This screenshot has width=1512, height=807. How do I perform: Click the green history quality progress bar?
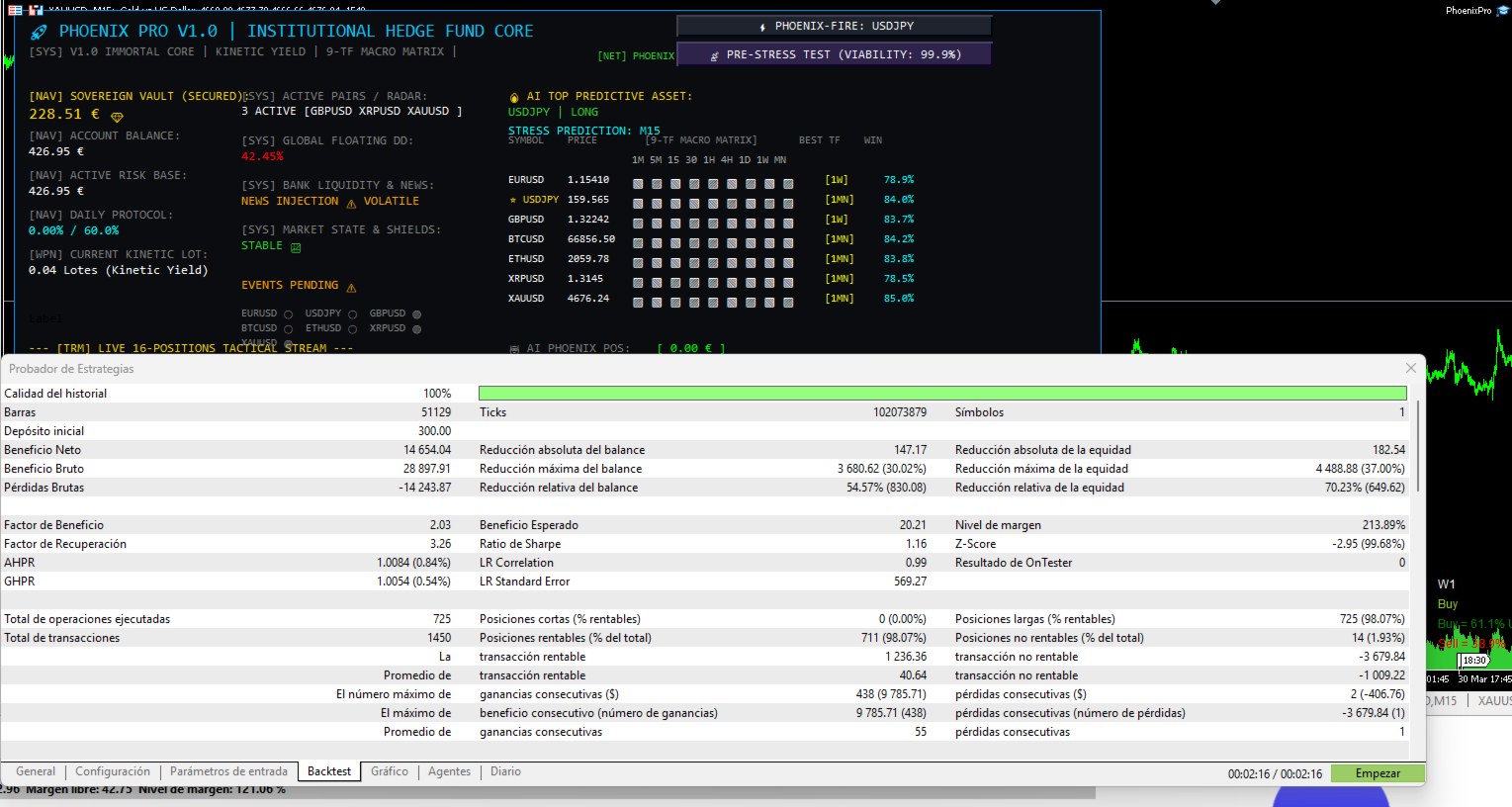(941, 394)
